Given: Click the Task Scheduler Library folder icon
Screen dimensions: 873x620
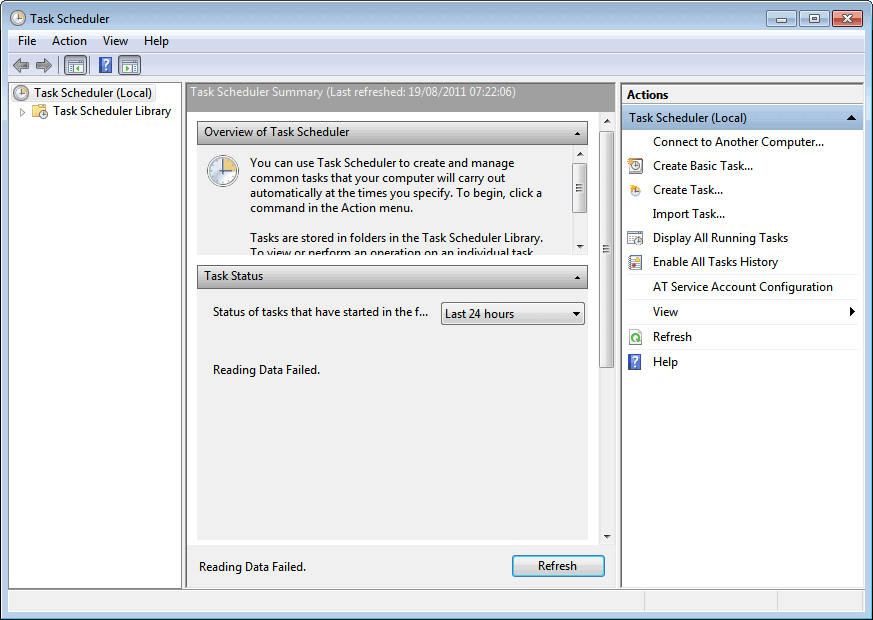Looking at the screenshot, I should click(40, 111).
